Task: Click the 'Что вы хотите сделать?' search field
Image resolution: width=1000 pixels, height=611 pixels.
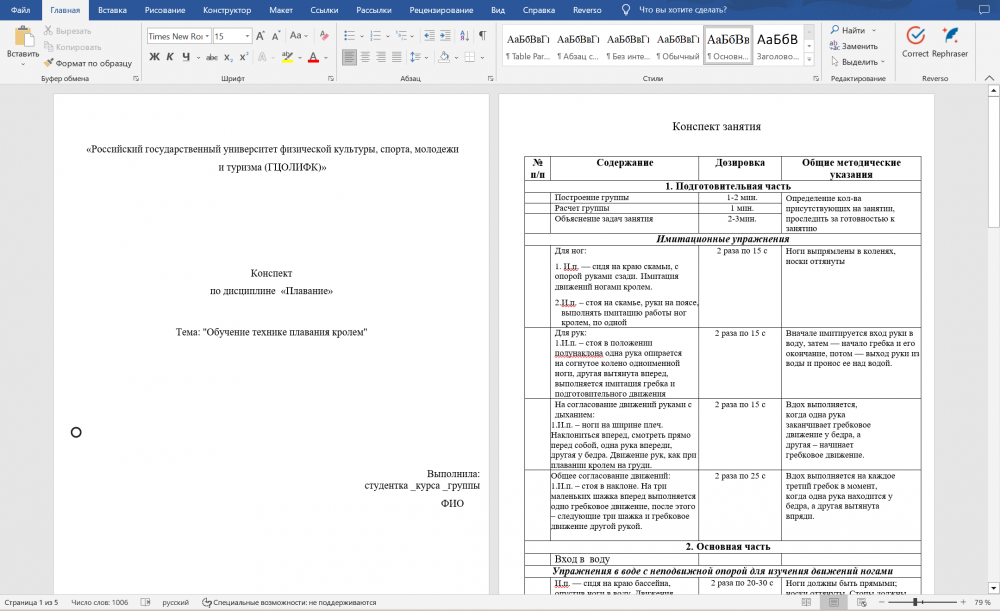Action: 685,9
